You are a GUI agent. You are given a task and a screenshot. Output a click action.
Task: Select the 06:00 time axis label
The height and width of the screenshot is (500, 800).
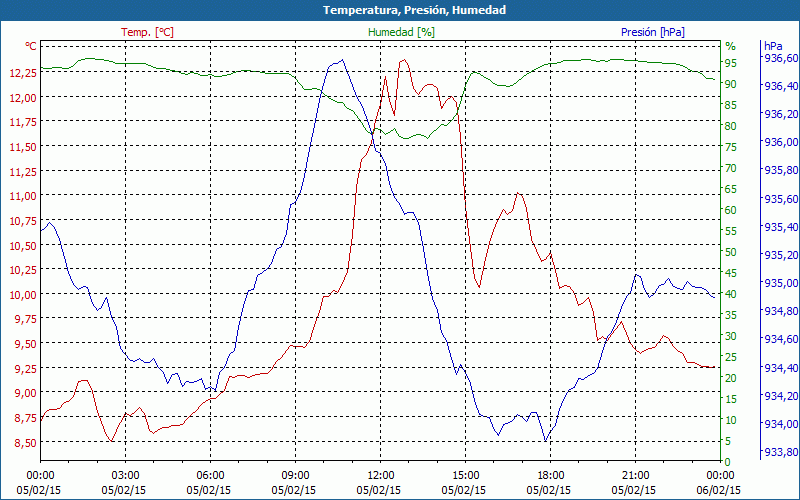click(x=211, y=476)
